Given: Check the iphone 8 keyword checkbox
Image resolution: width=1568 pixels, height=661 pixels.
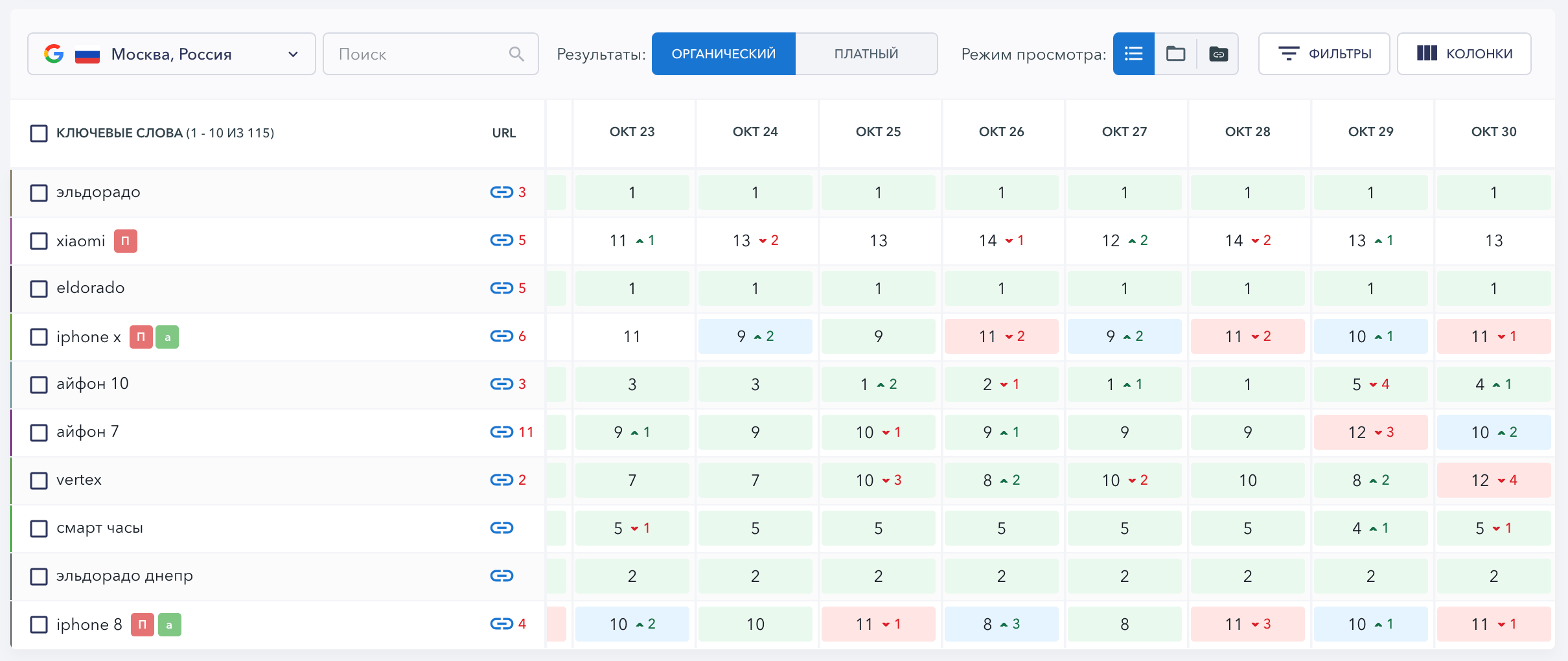Looking at the screenshot, I should tap(39, 625).
